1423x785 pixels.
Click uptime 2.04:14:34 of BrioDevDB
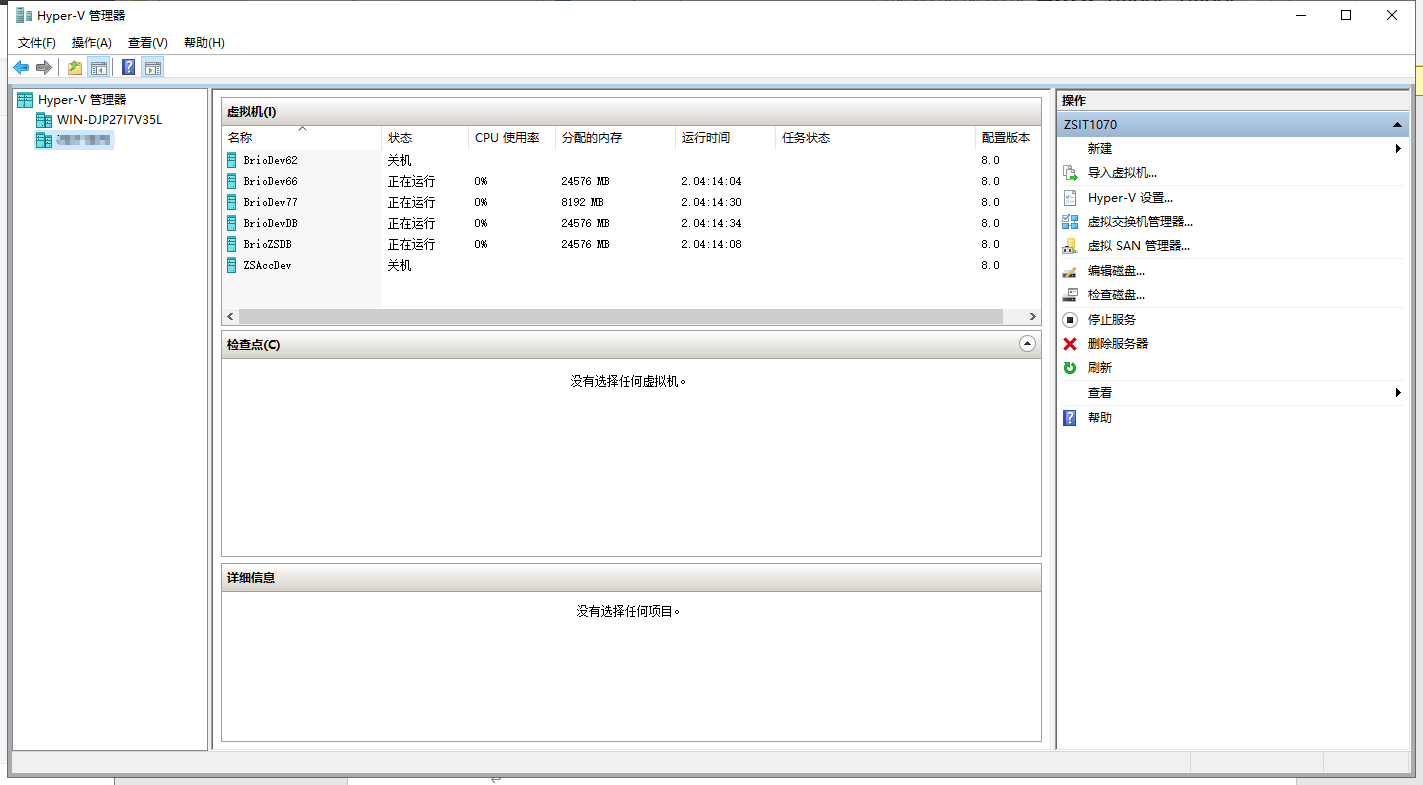(x=711, y=223)
